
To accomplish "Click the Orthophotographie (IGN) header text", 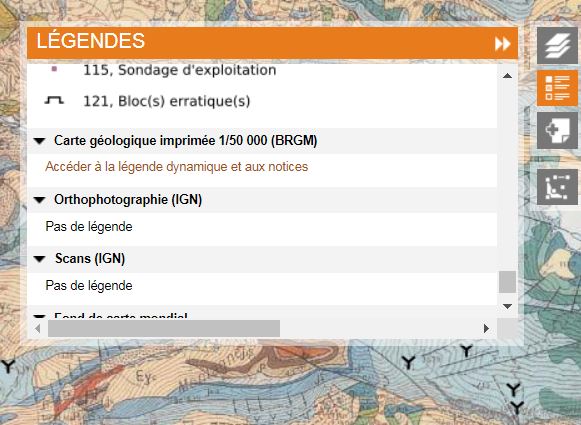I will (x=128, y=200).
